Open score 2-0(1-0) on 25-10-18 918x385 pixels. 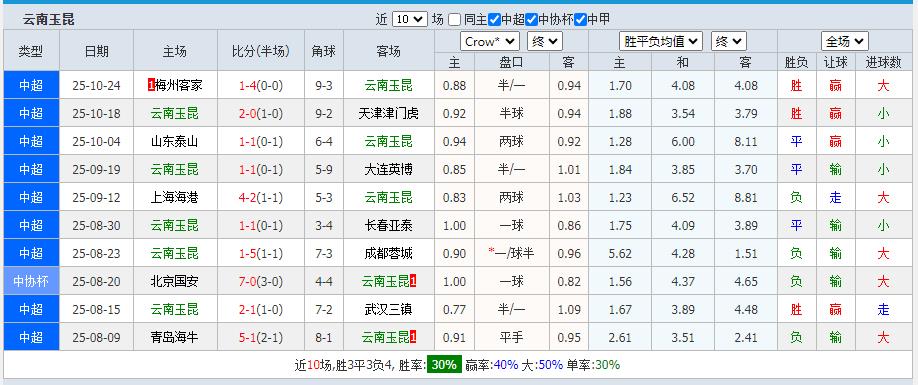[261, 114]
